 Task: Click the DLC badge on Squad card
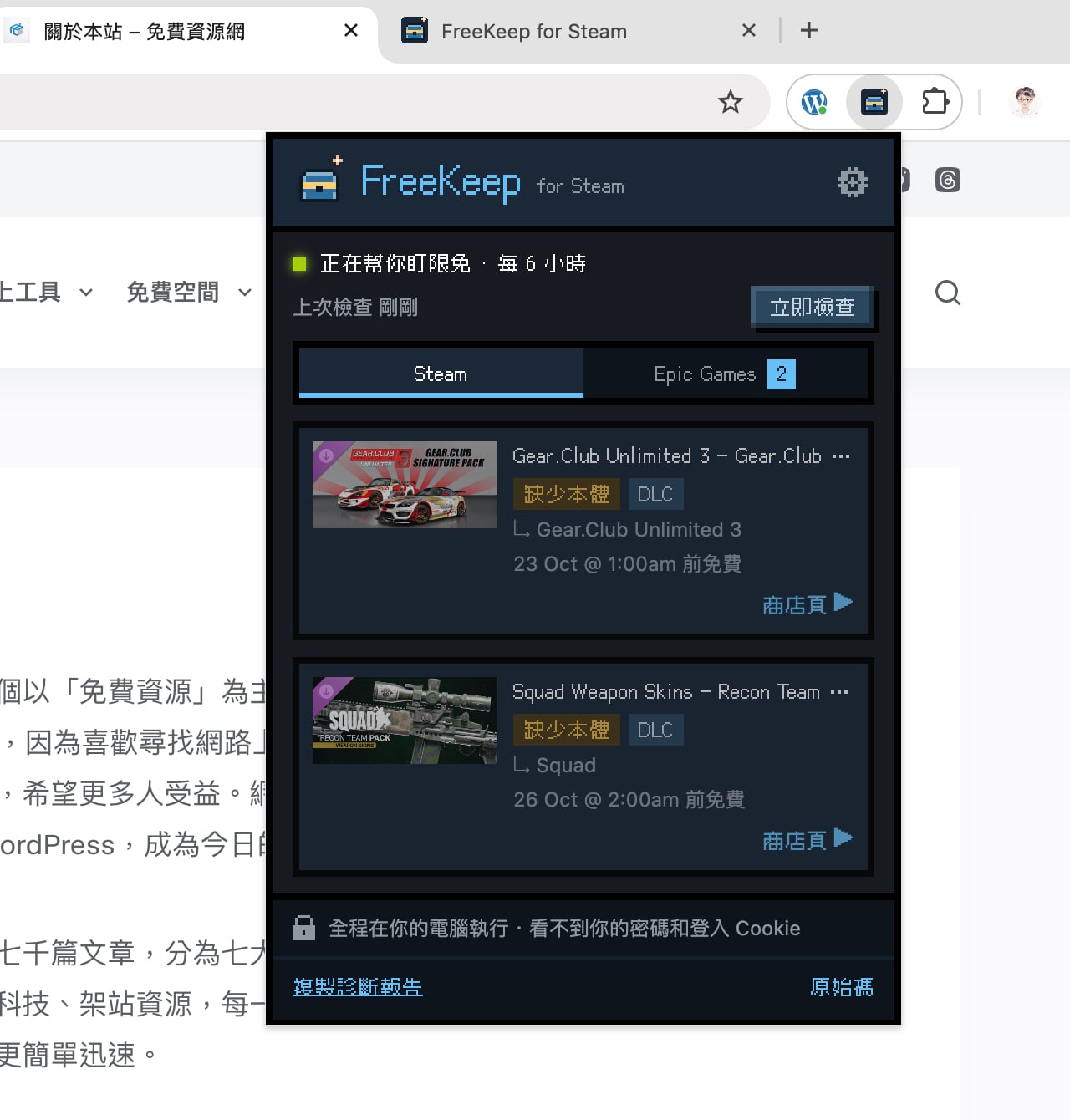[x=655, y=730]
